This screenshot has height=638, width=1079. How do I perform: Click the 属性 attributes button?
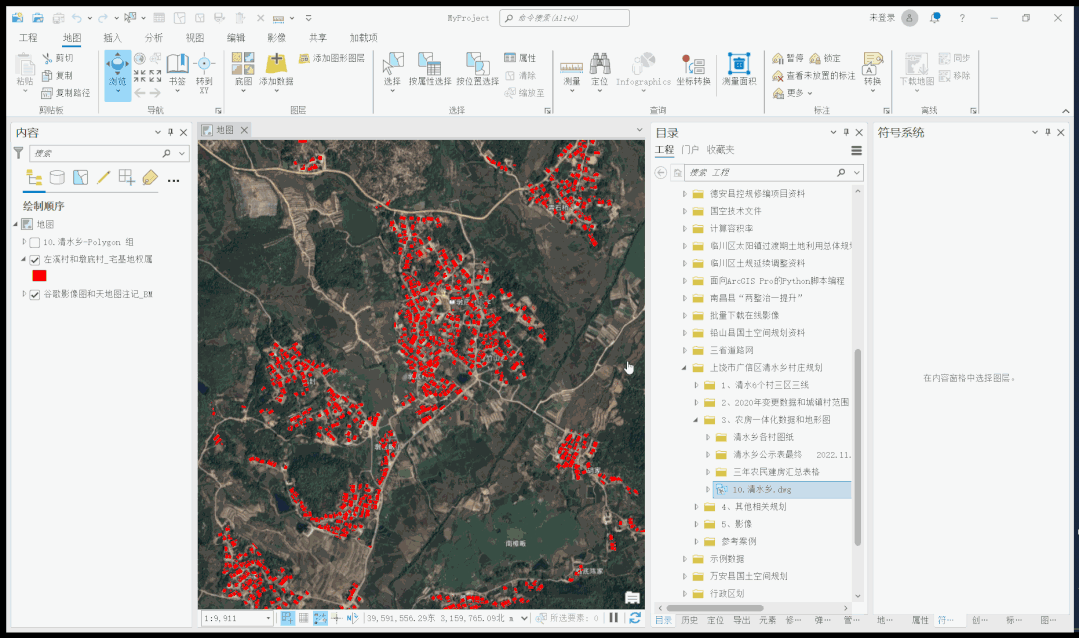point(520,59)
